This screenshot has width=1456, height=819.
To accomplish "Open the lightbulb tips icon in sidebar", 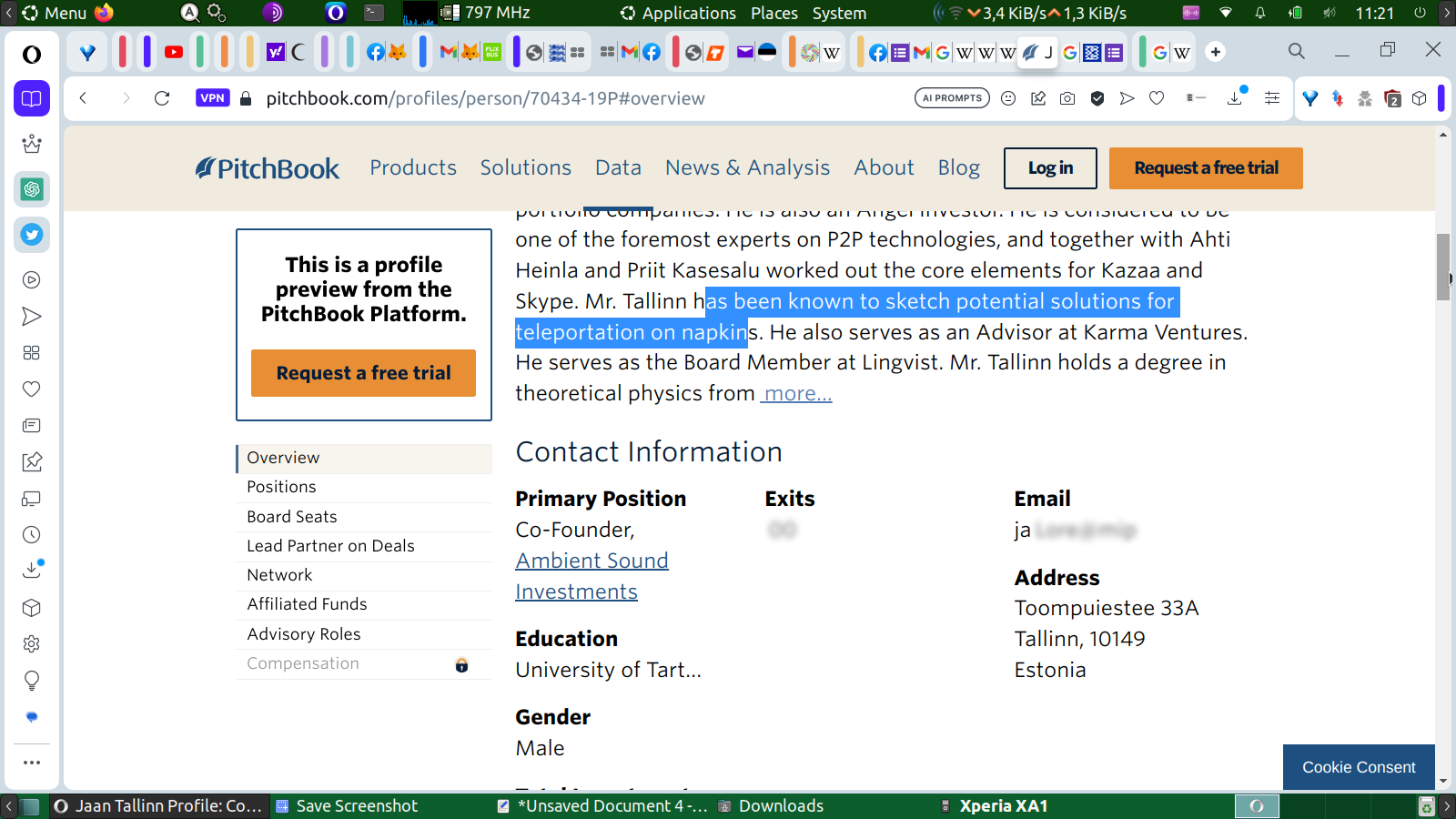I will pos(32,681).
